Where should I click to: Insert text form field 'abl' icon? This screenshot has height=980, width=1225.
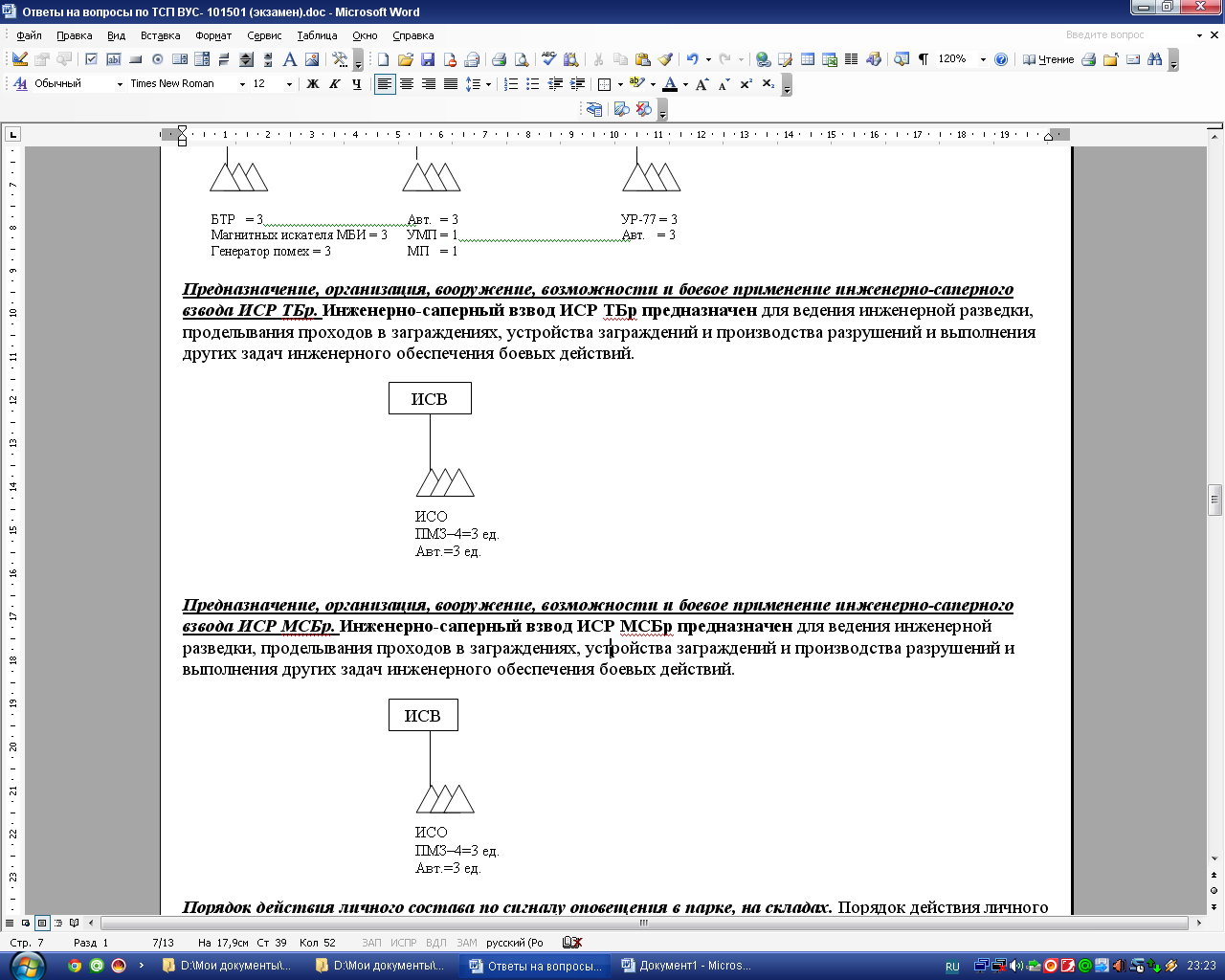[113, 59]
